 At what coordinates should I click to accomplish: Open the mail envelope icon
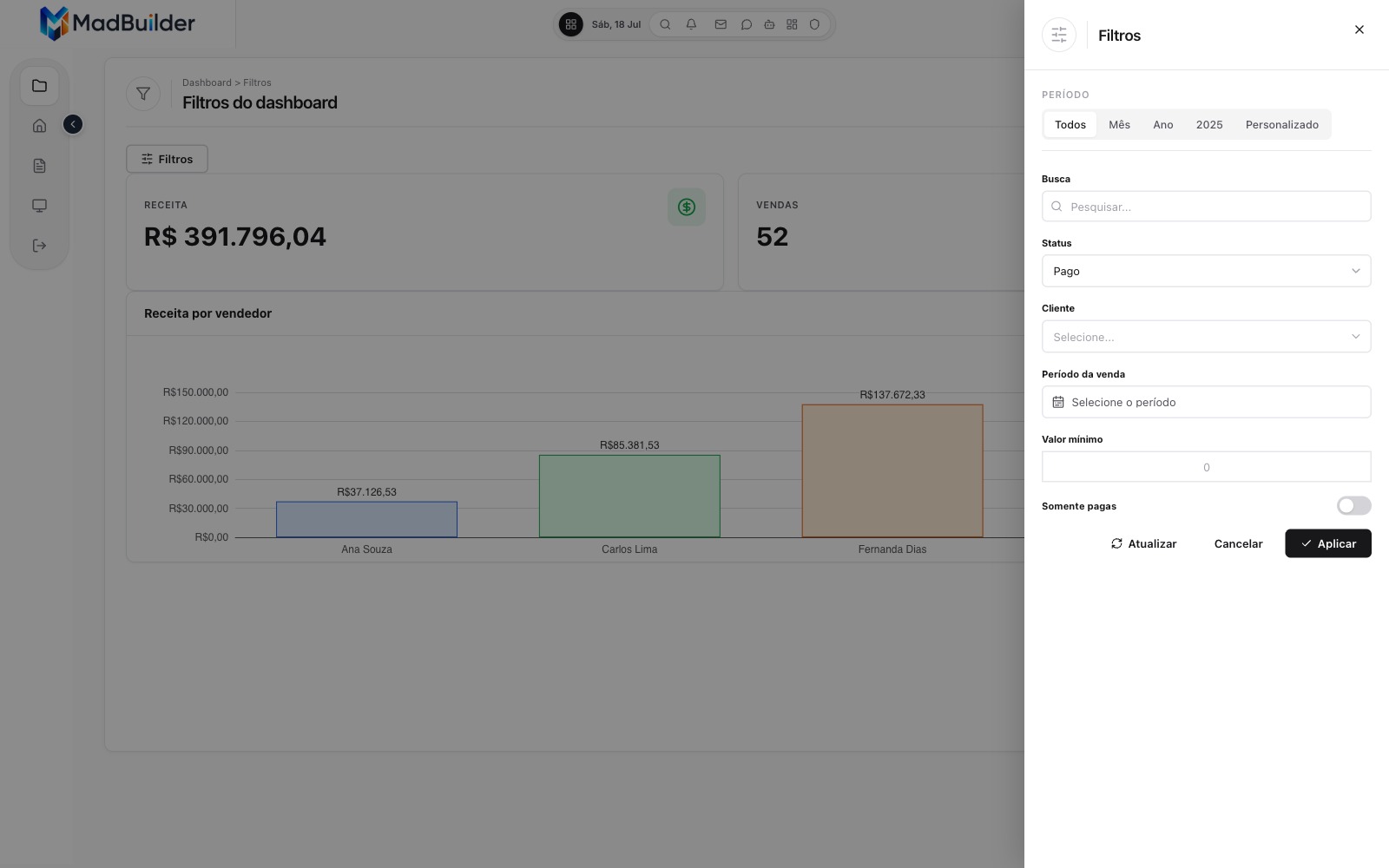(x=721, y=24)
